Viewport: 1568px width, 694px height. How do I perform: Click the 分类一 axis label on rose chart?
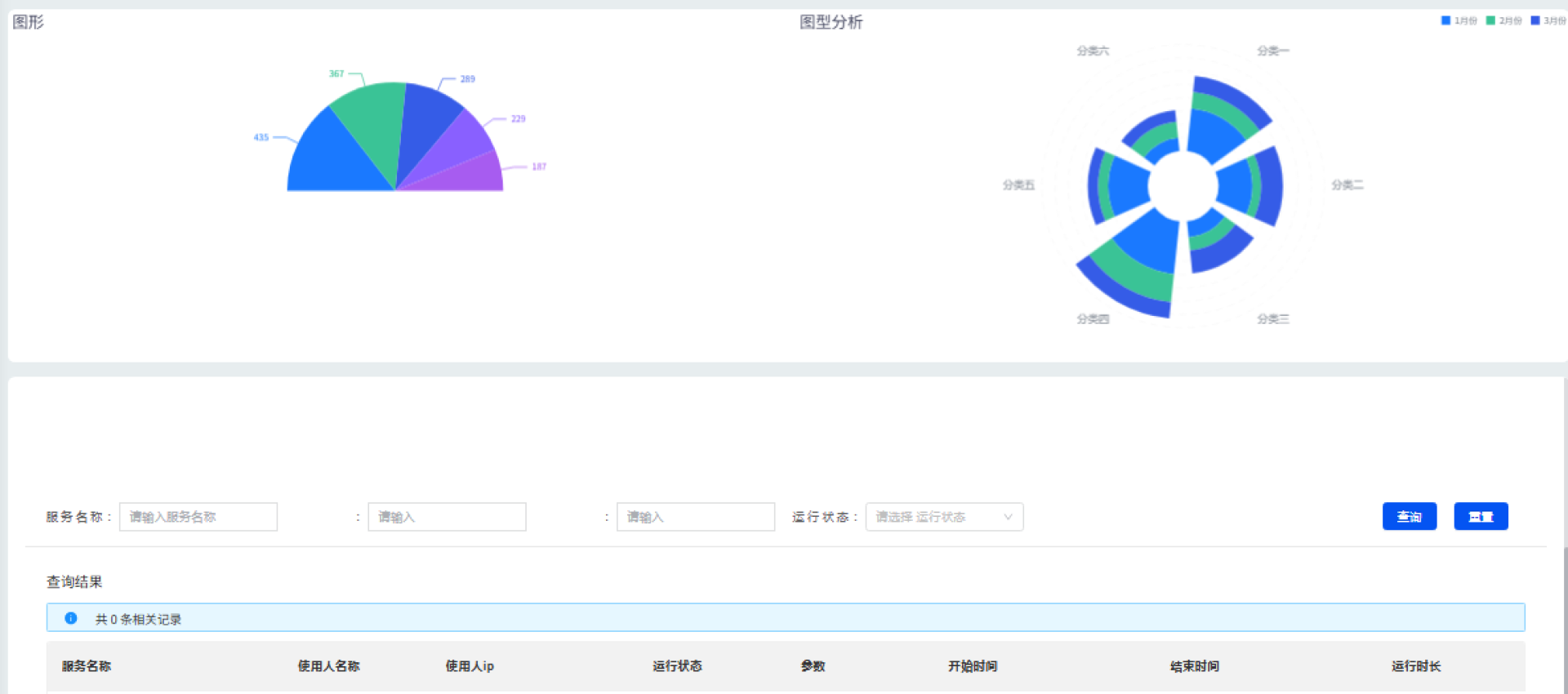coord(1272,51)
